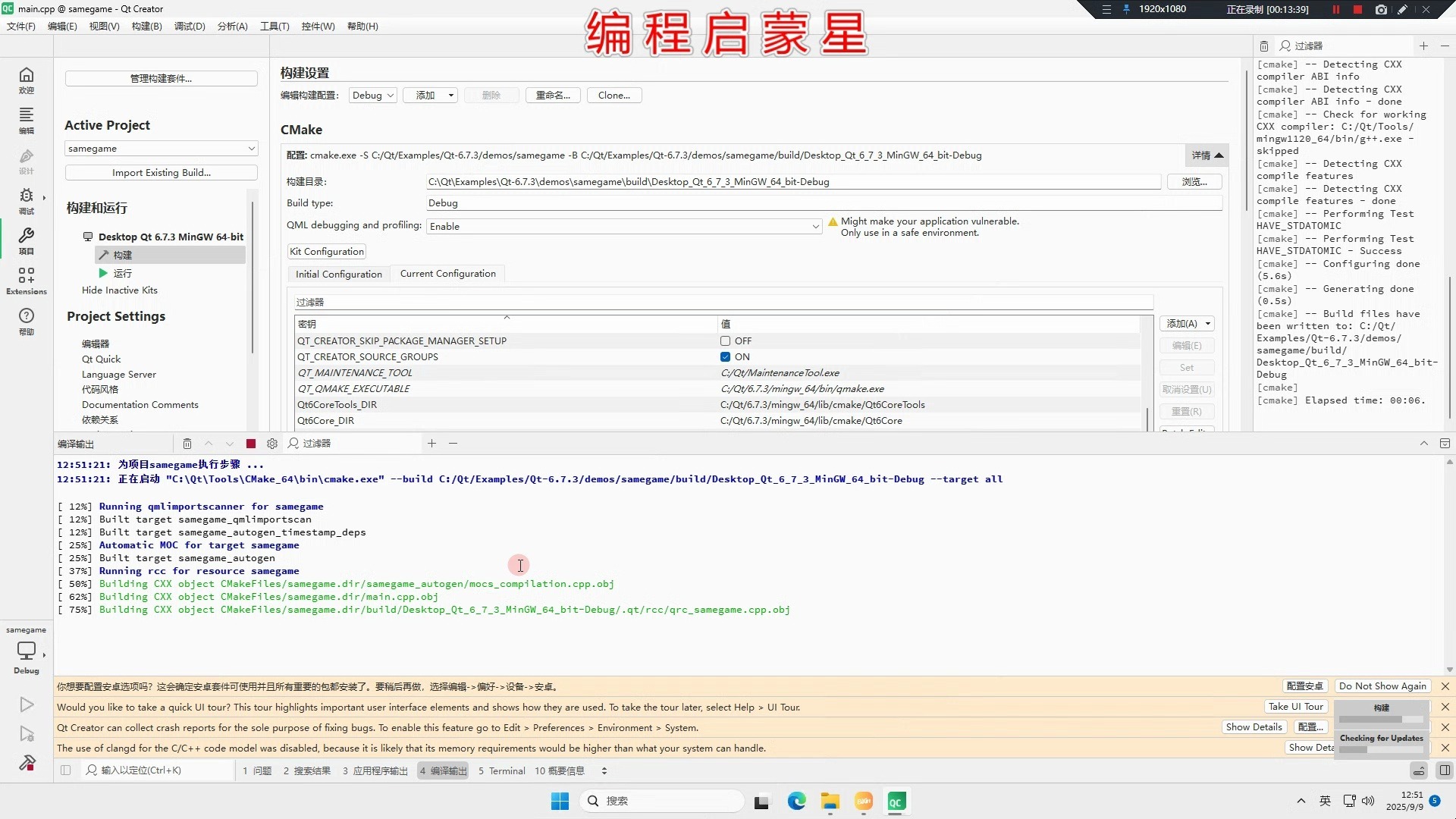Stop the build with red square button
The image size is (1456, 819).
[x=251, y=444]
